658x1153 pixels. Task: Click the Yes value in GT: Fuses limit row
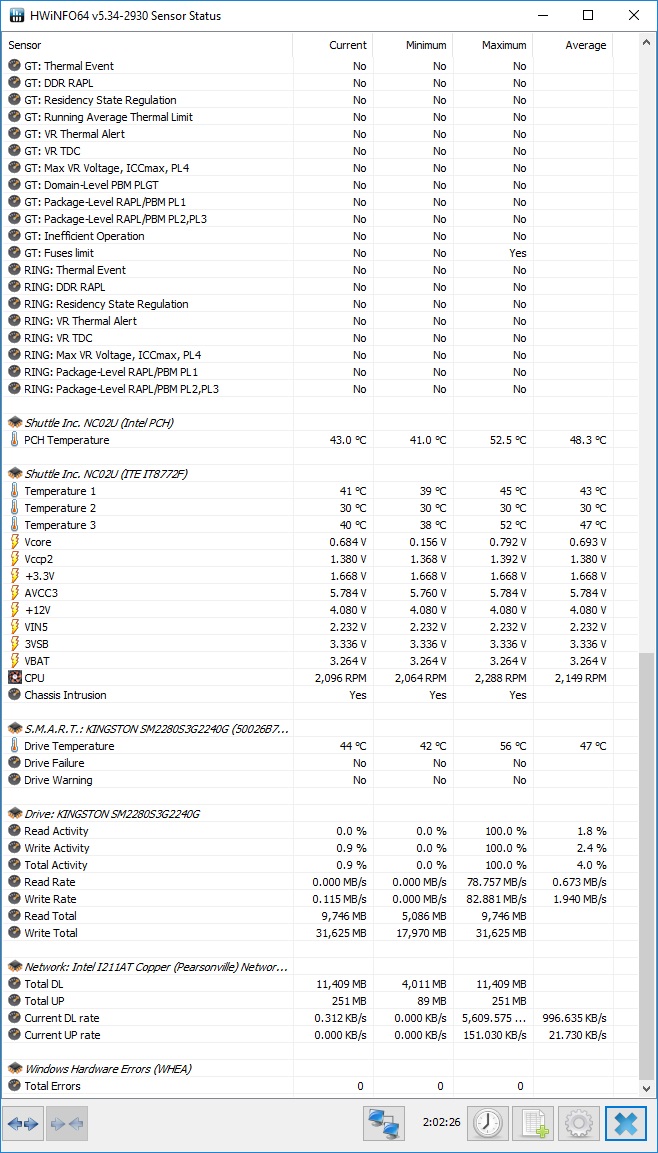pos(518,253)
